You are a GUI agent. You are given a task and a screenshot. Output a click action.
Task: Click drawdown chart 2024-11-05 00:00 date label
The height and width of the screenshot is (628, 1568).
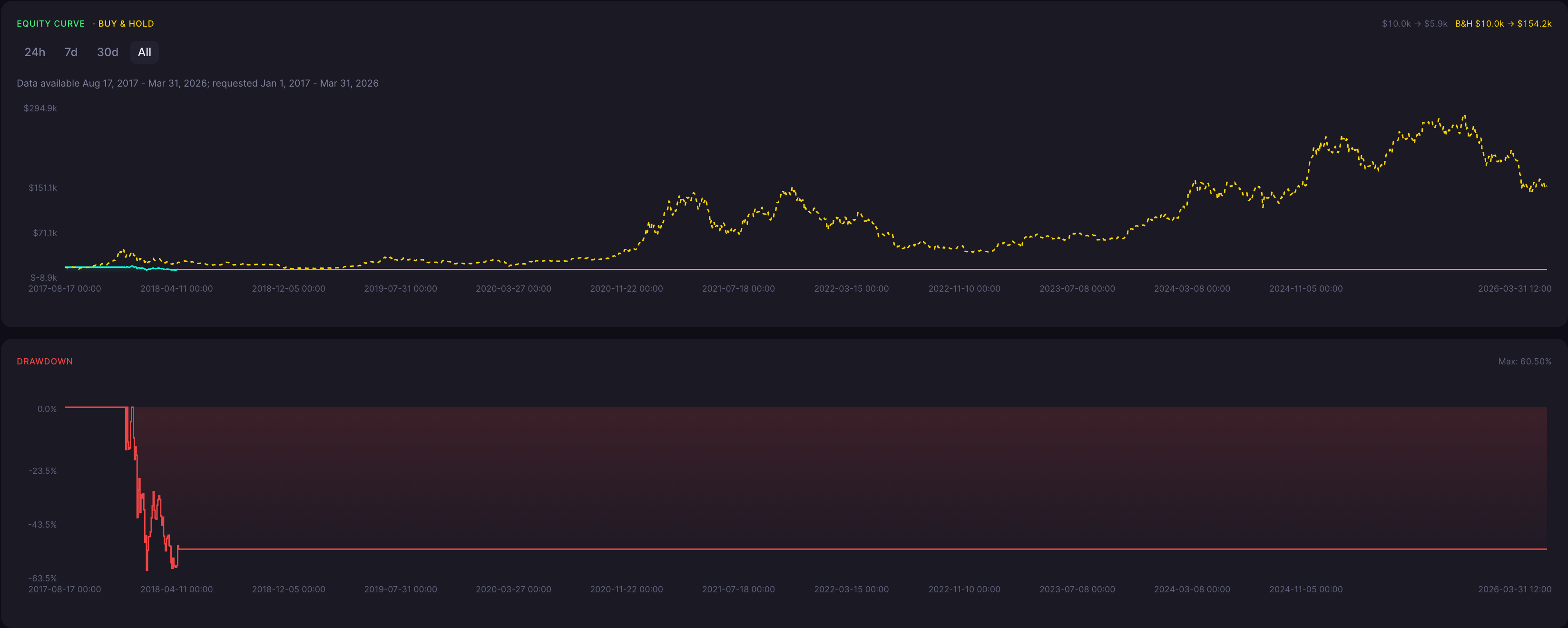coord(1306,589)
